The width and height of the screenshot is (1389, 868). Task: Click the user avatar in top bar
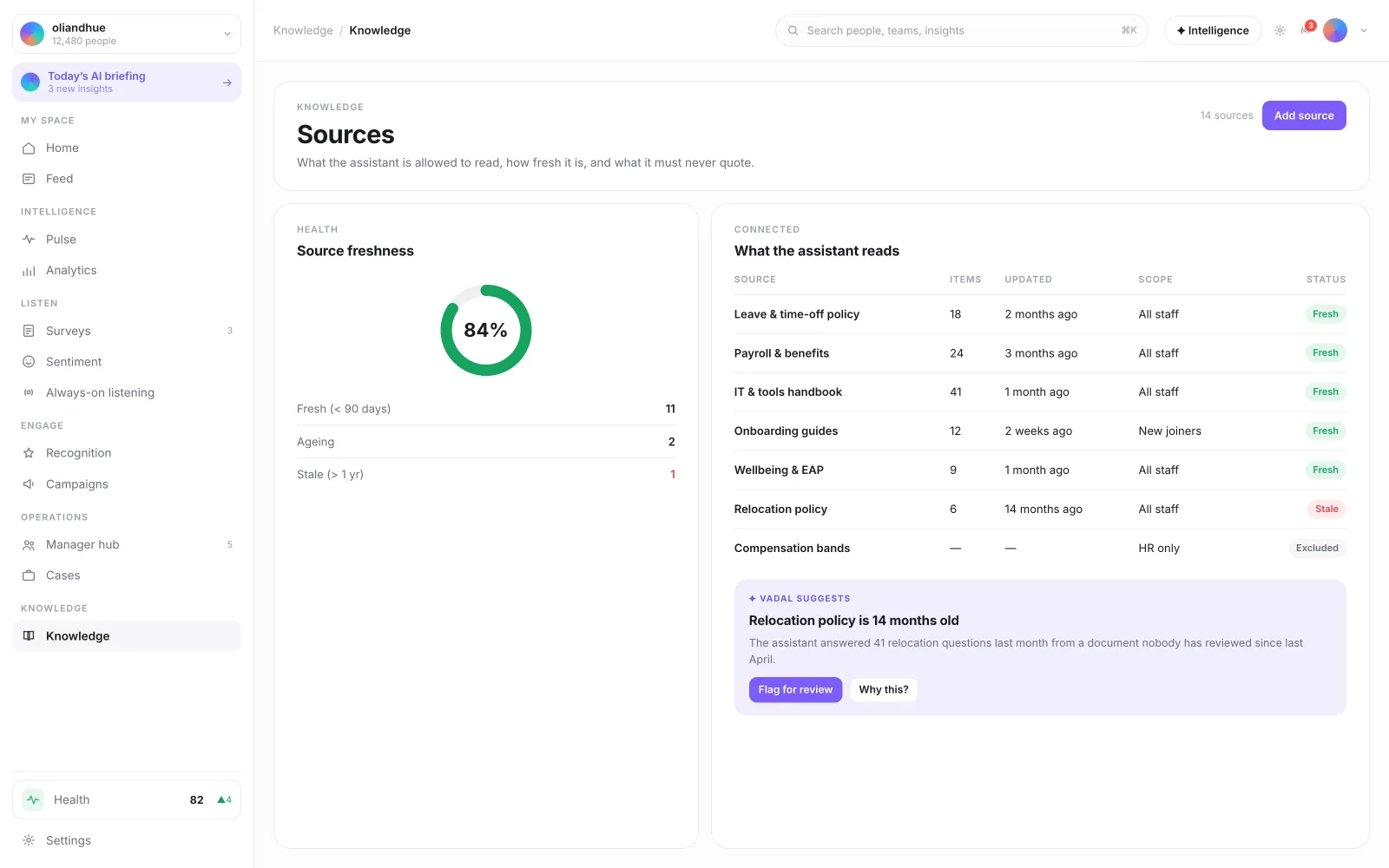coord(1335,30)
